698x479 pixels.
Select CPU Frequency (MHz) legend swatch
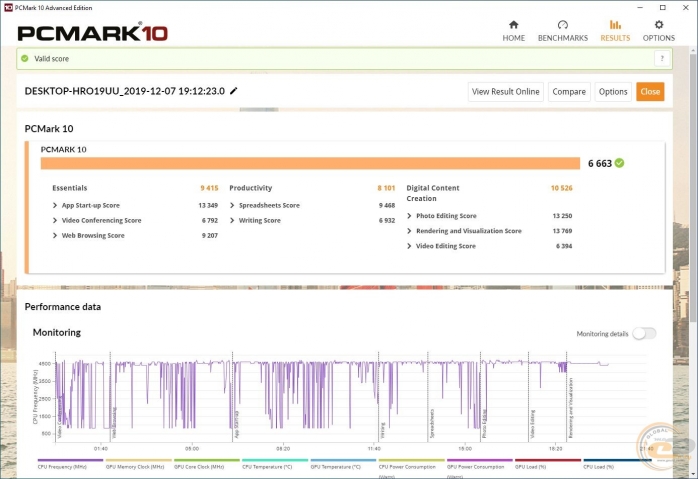[x=70, y=460]
